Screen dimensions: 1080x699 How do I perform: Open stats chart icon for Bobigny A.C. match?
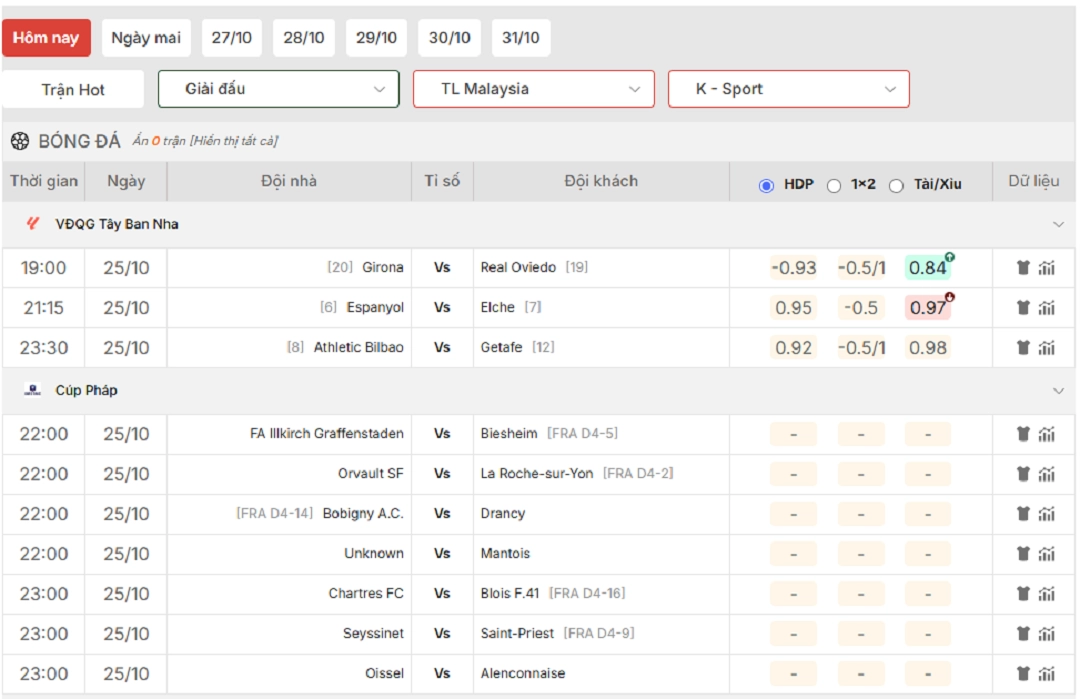1047,514
